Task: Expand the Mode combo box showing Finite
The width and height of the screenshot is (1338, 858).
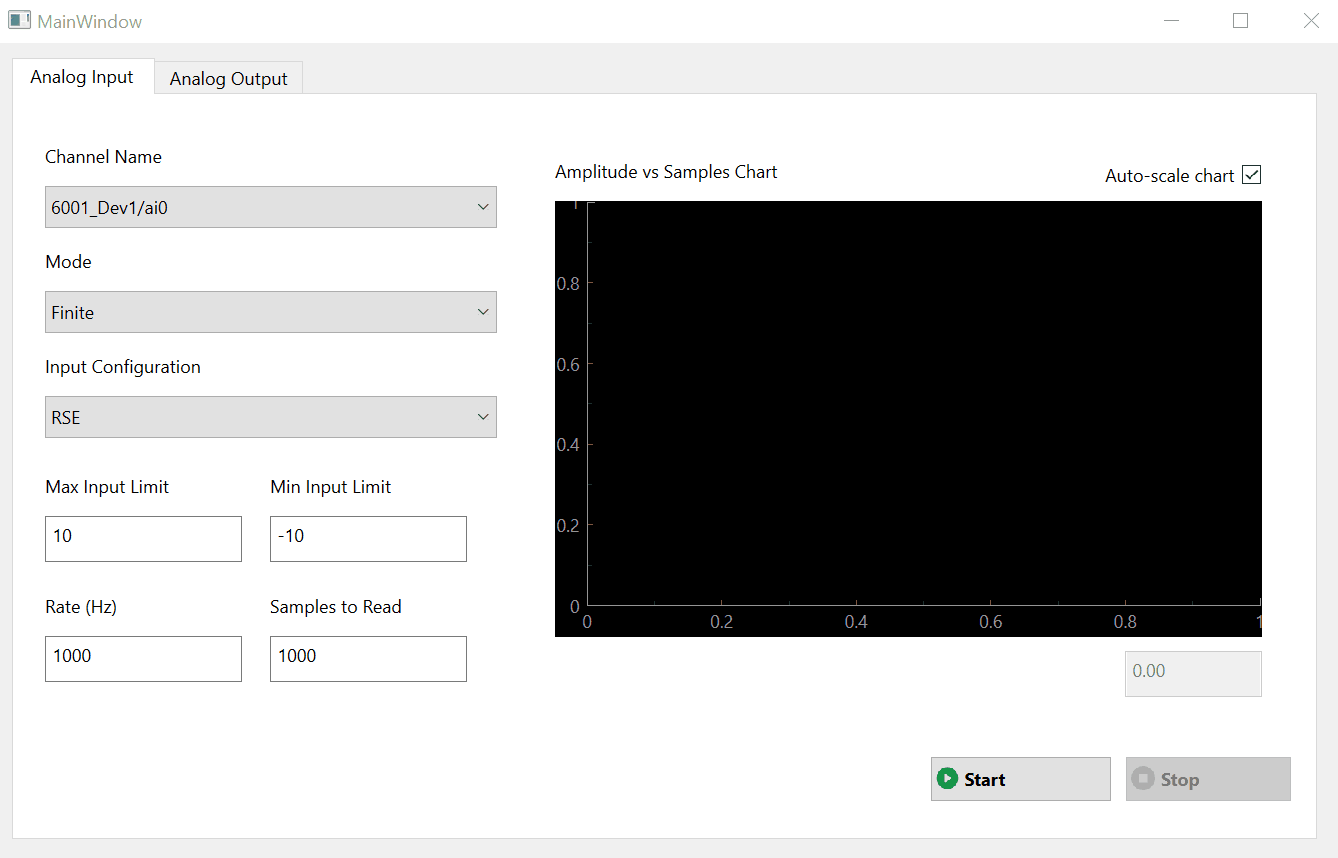Action: 271,312
